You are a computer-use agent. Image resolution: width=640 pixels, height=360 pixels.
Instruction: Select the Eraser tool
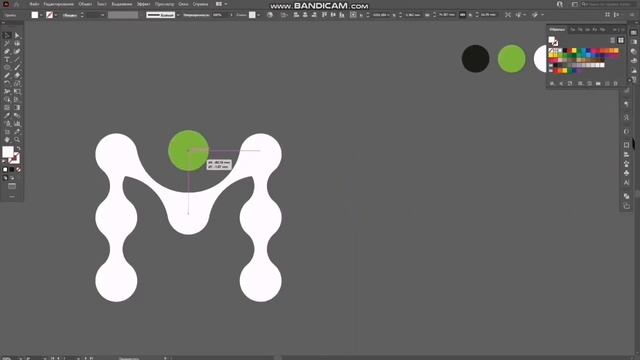[17, 76]
